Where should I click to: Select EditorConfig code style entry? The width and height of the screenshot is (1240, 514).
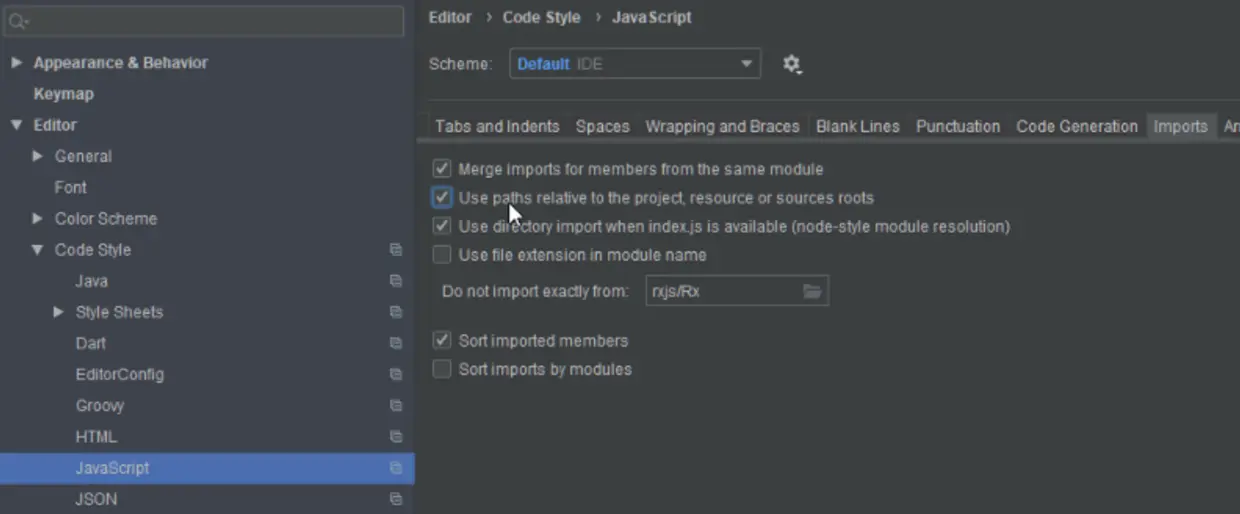pyautogui.click(x=119, y=375)
